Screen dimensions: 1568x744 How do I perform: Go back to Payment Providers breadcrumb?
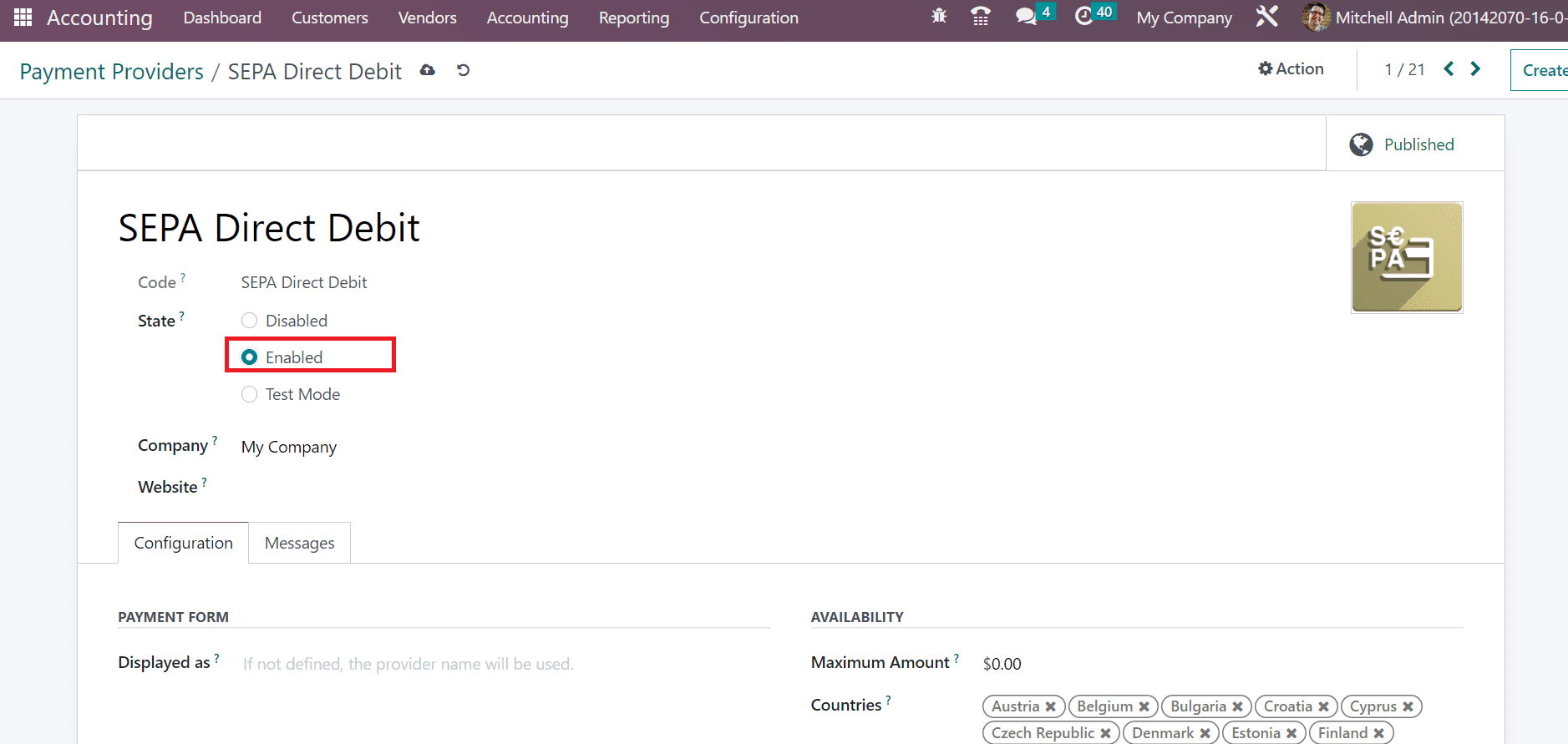pos(111,72)
